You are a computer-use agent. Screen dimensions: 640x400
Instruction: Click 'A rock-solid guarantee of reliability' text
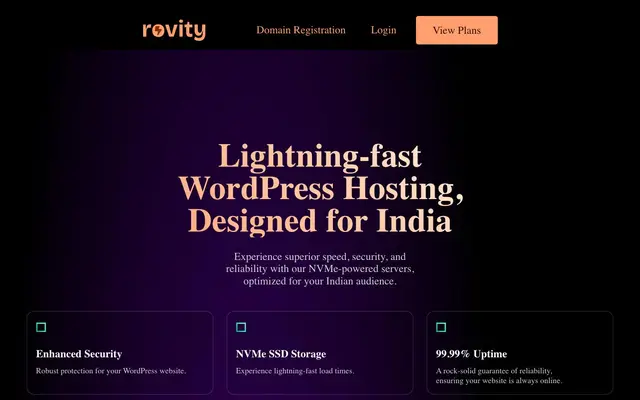click(x=499, y=376)
